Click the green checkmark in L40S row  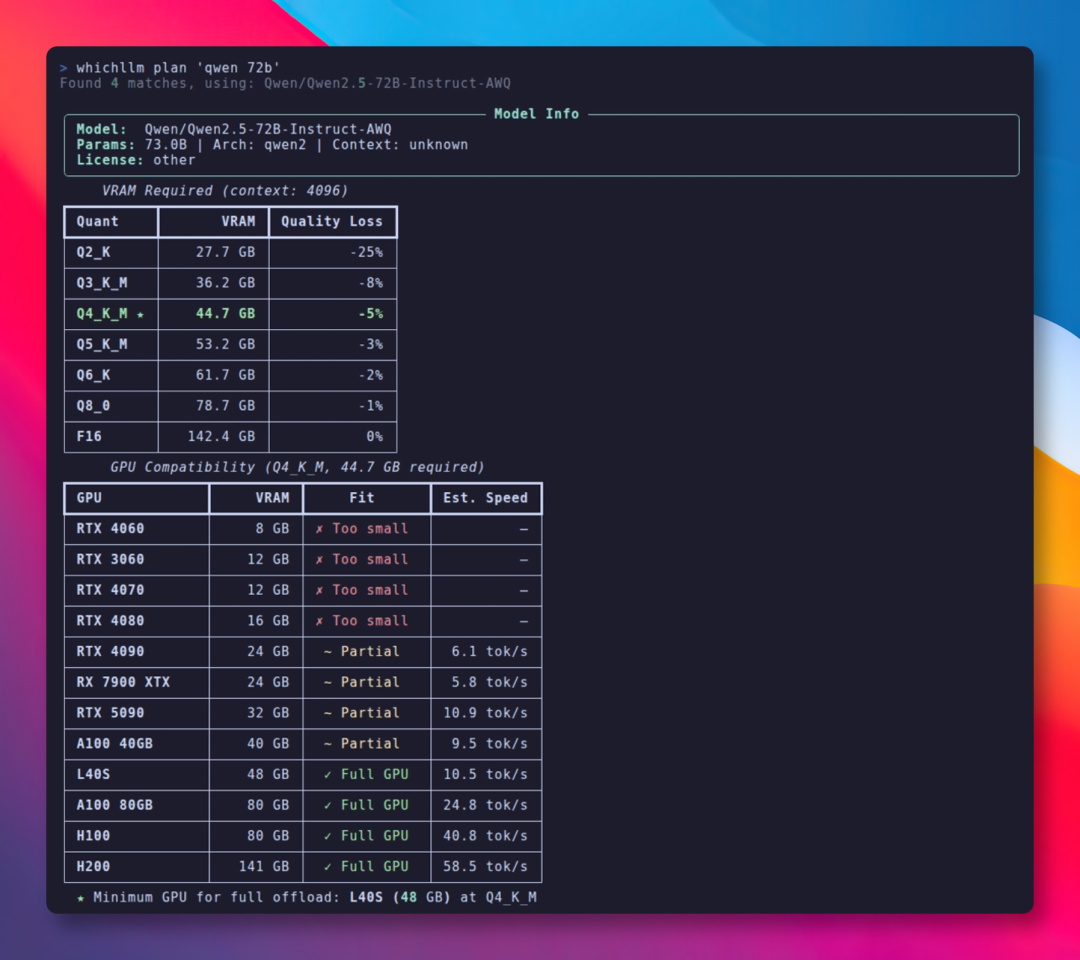pyautogui.click(x=327, y=775)
